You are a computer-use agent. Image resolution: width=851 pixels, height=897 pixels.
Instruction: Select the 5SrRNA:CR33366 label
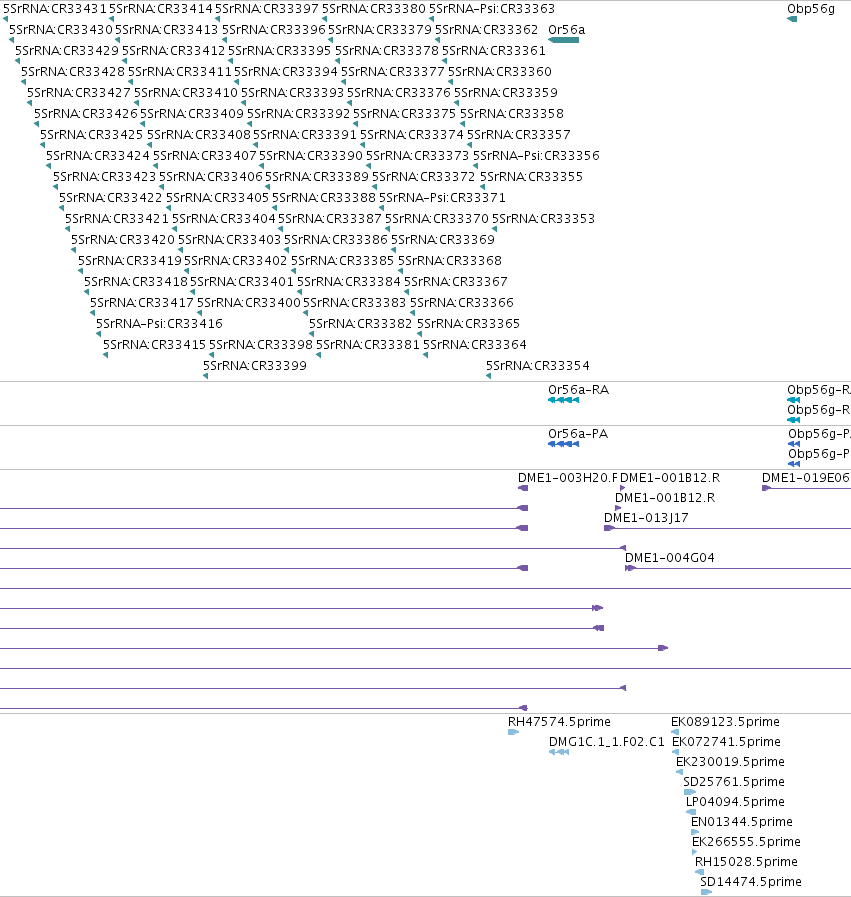point(462,302)
